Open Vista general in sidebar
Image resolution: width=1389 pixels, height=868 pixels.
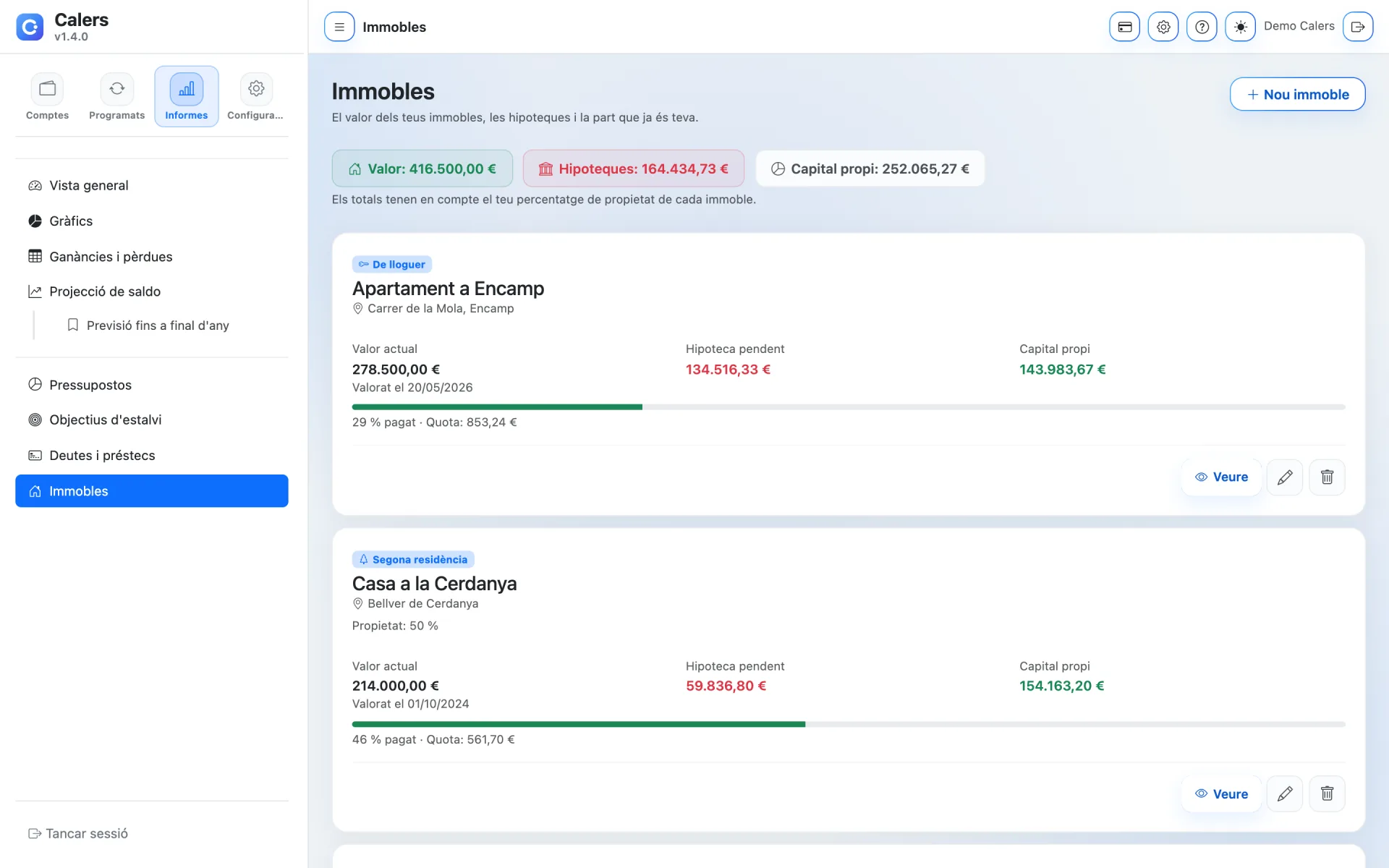tap(152, 185)
